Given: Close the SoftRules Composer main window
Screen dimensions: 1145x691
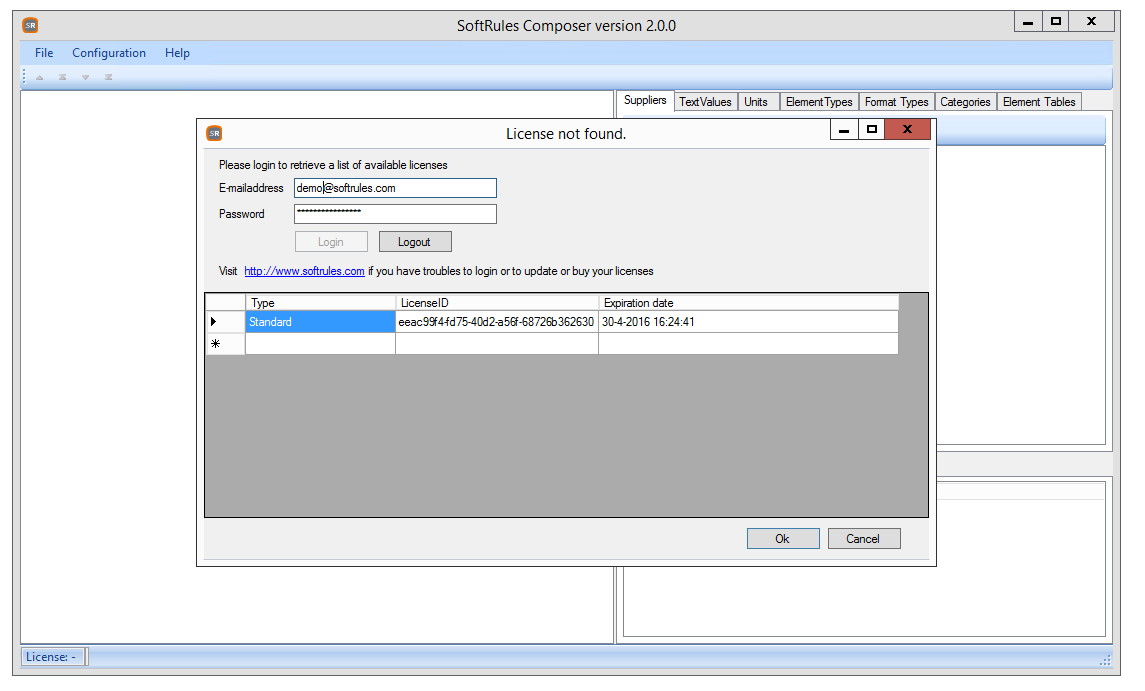Looking at the screenshot, I should [x=1092, y=22].
